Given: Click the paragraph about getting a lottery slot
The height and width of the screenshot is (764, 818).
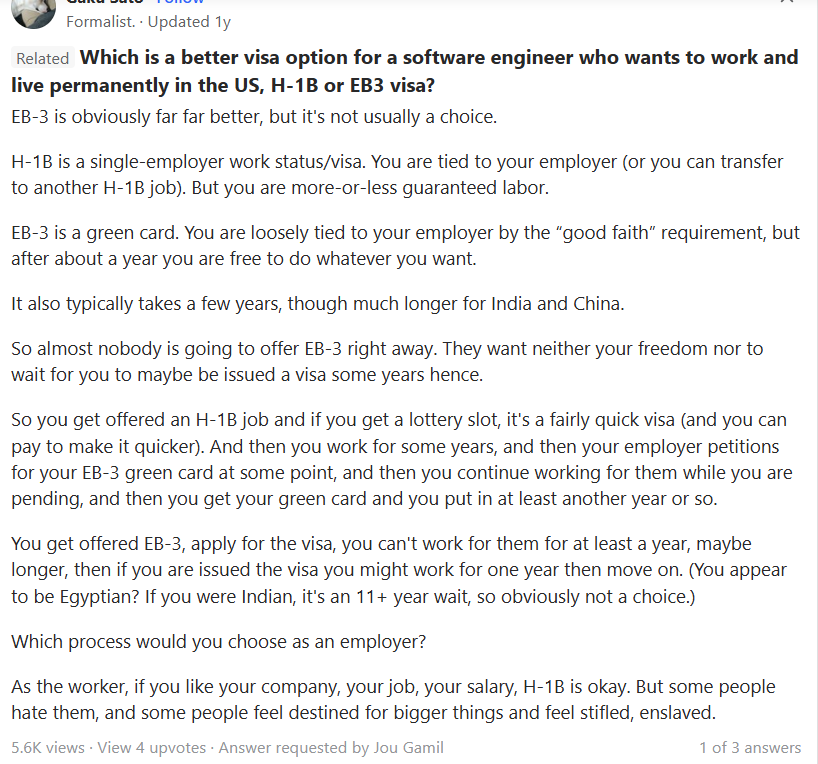Looking at the screenshot, I should [x=400, y=458].
